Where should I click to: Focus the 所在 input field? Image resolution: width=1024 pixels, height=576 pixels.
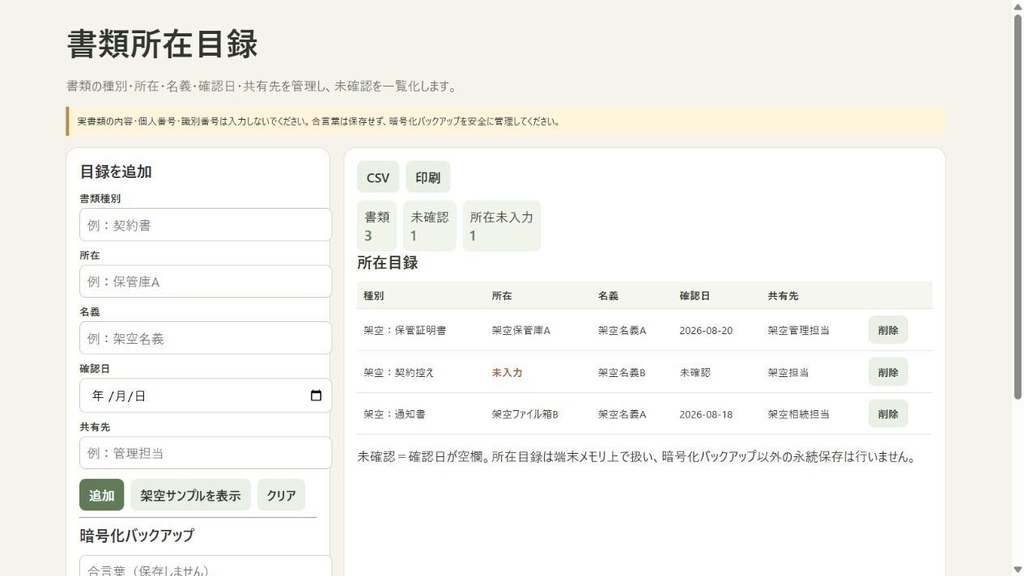point(205,281)
